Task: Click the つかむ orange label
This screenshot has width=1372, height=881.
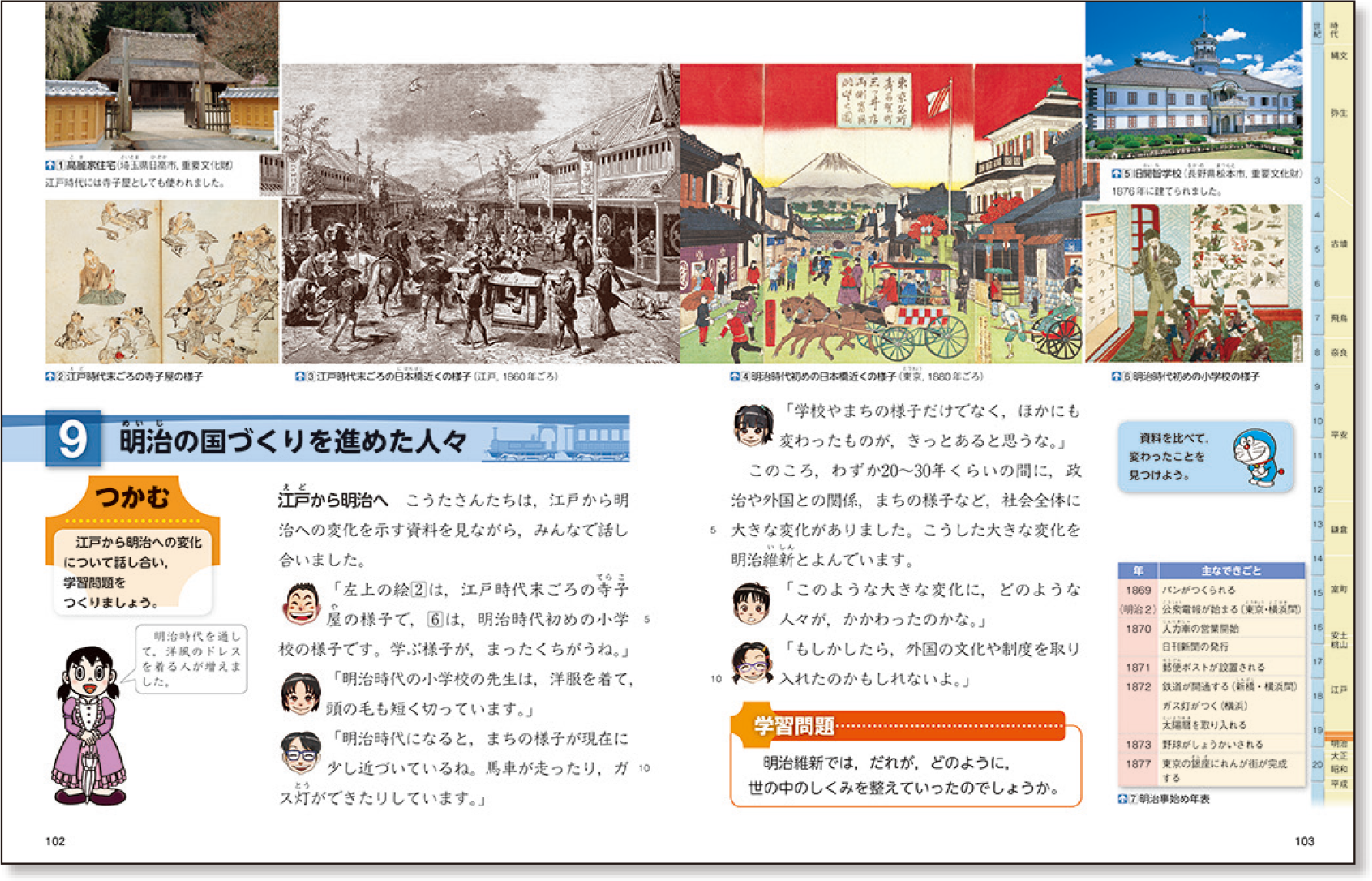Action: pyautogui.click(x=133, y=496)
